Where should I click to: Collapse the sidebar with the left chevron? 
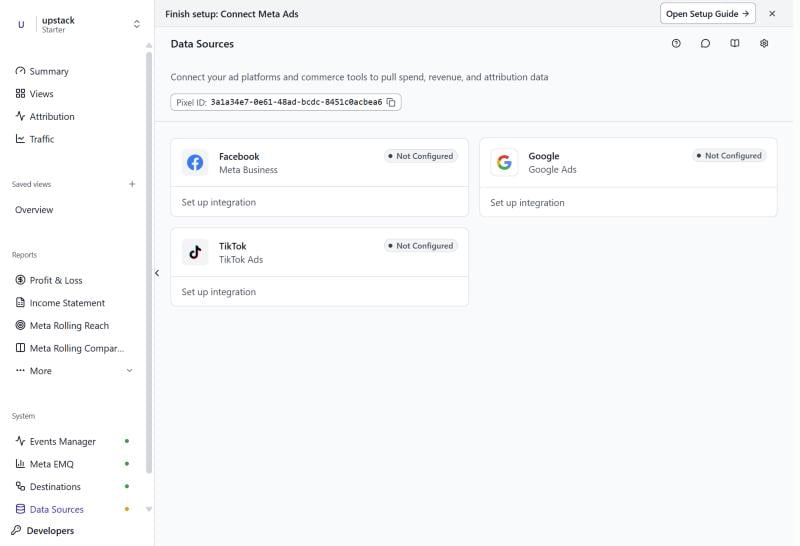(157, 273)
